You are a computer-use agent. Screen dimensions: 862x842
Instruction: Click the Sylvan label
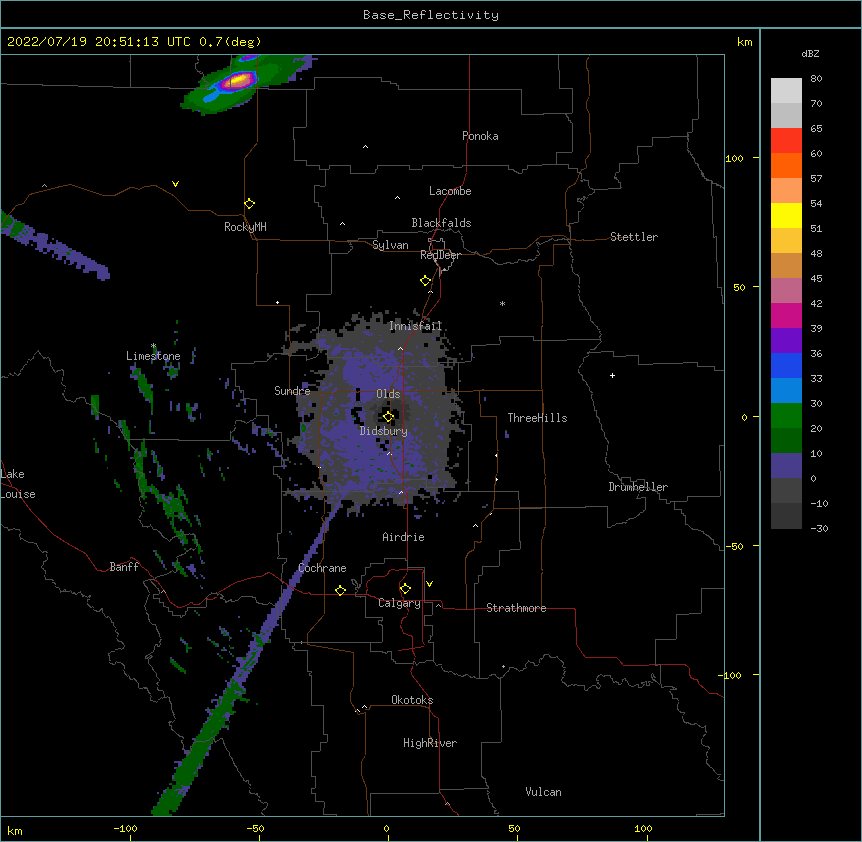[x=390, y=246]
